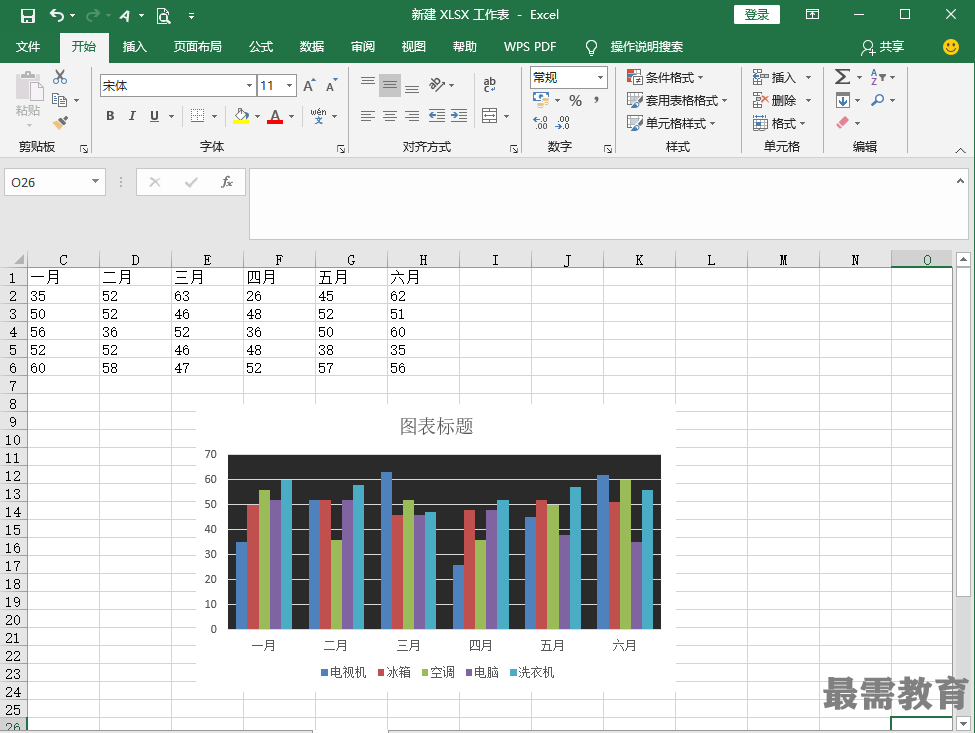Open the font size dropdown
975x733 pixels.
(290, 86)
